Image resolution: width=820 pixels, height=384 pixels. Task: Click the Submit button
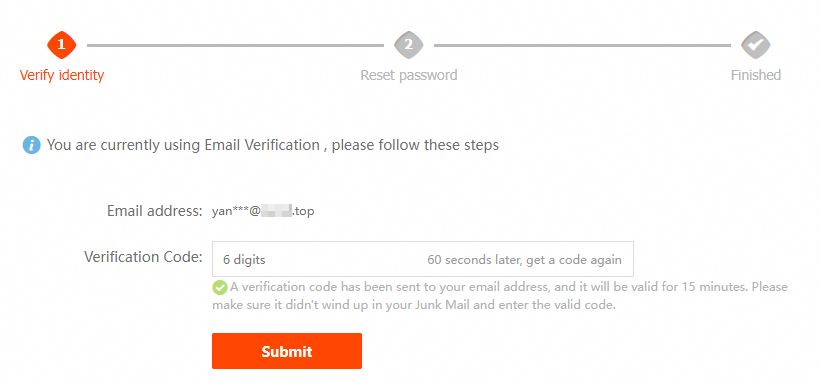pyautogui.click(x=287, y=351)
